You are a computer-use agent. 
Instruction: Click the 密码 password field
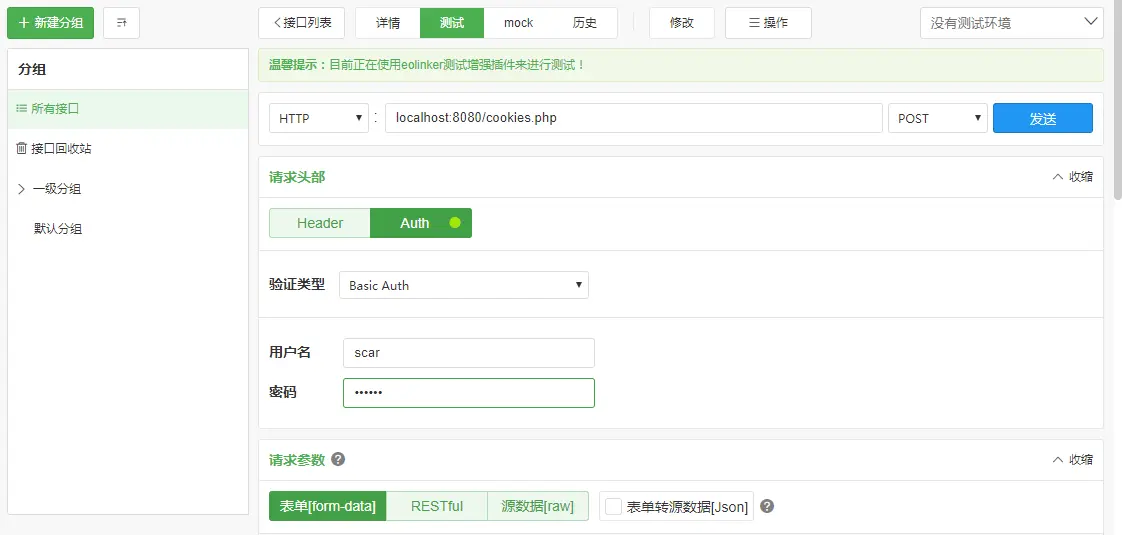469,393
